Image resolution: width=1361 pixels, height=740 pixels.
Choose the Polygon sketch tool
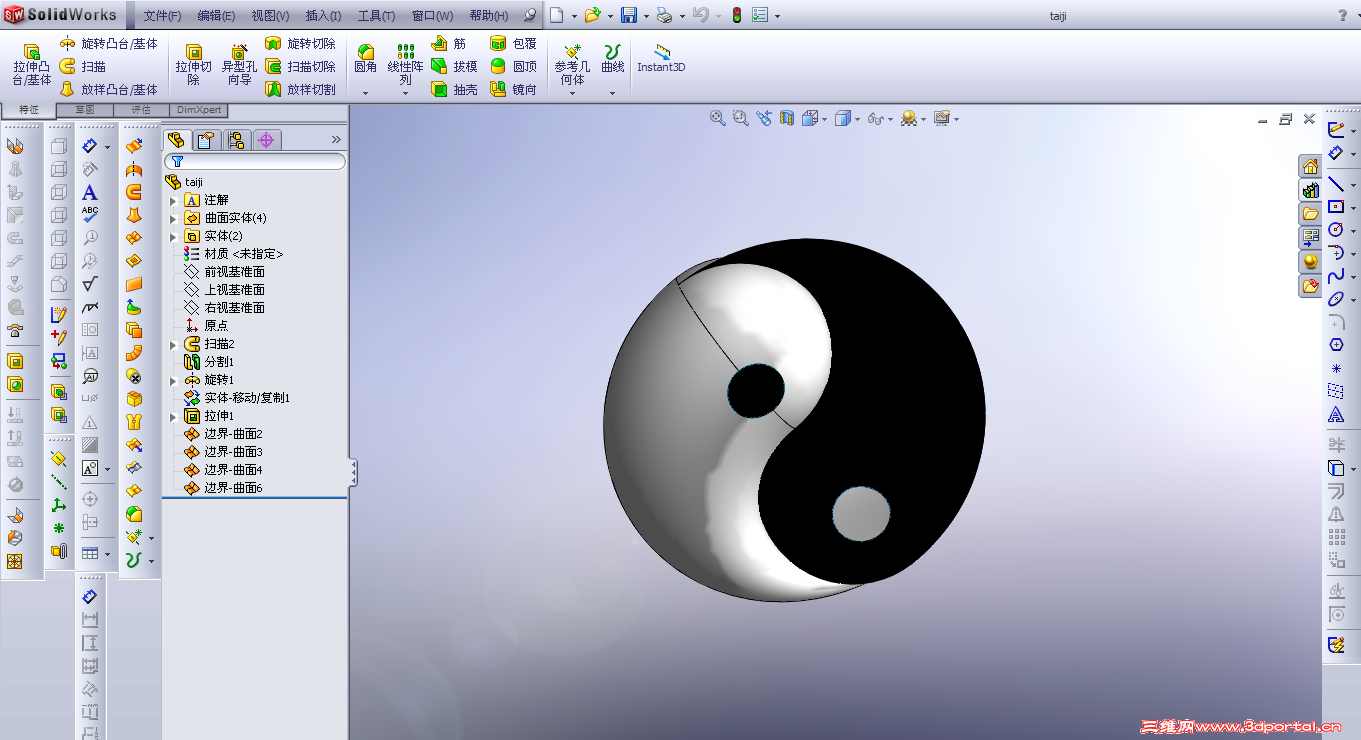1336,345
